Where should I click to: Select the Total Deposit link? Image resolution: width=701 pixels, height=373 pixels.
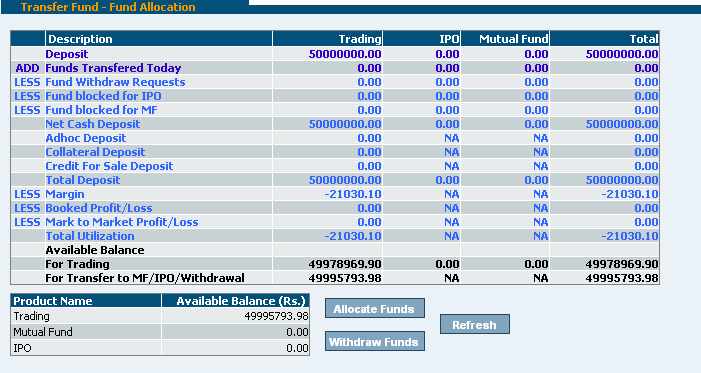tap(83, 180)
